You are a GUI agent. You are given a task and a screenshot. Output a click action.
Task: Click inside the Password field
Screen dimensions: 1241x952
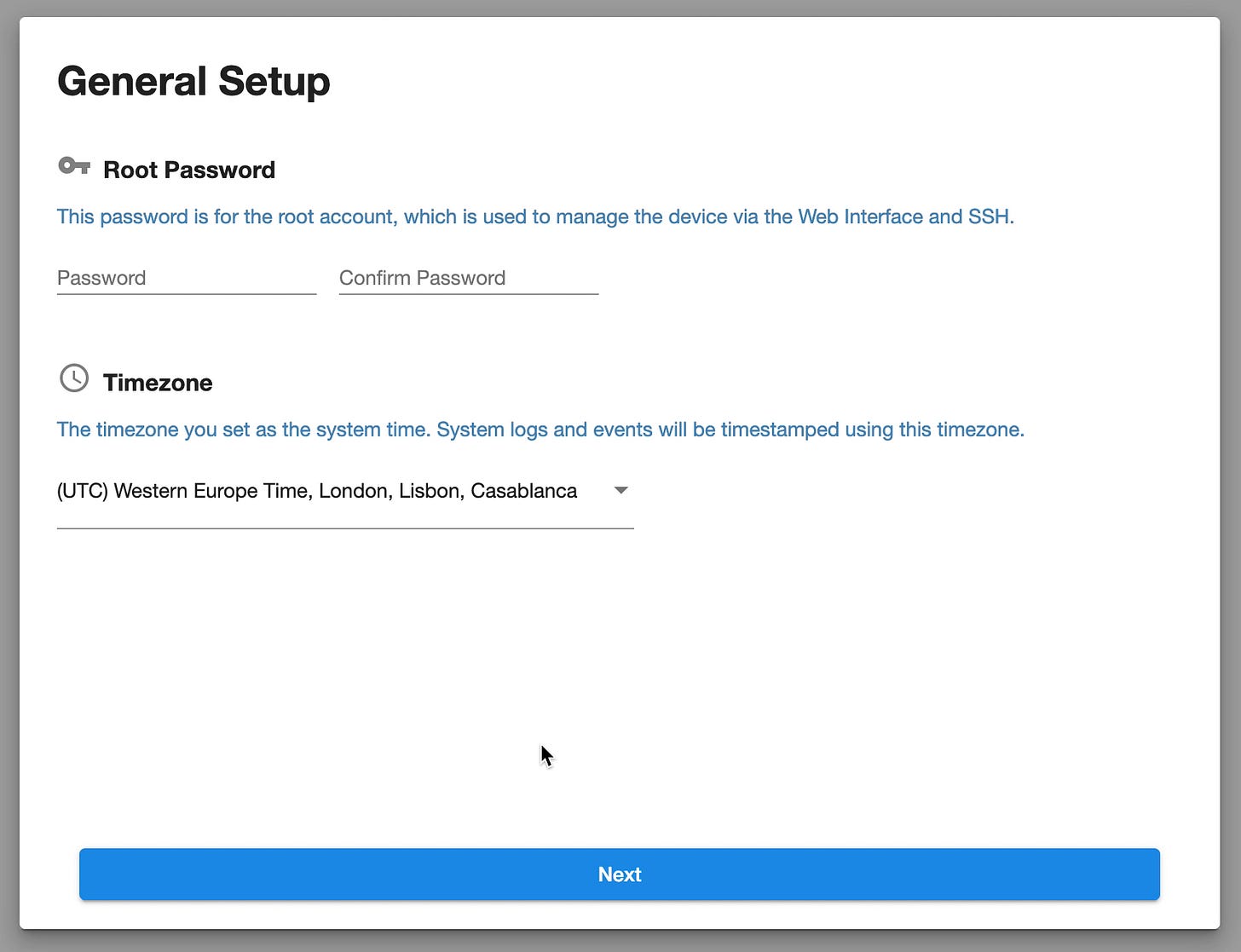click(186, 278)
